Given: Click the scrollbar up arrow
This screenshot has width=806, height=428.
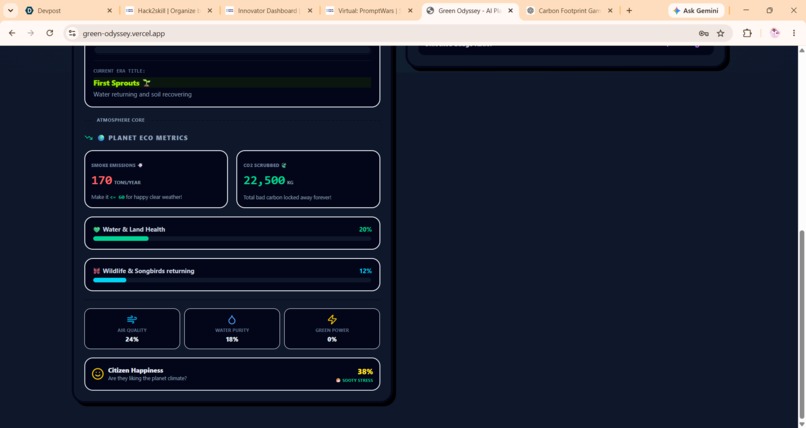Looking at the screenshot, I should click(x=801, y=50).
